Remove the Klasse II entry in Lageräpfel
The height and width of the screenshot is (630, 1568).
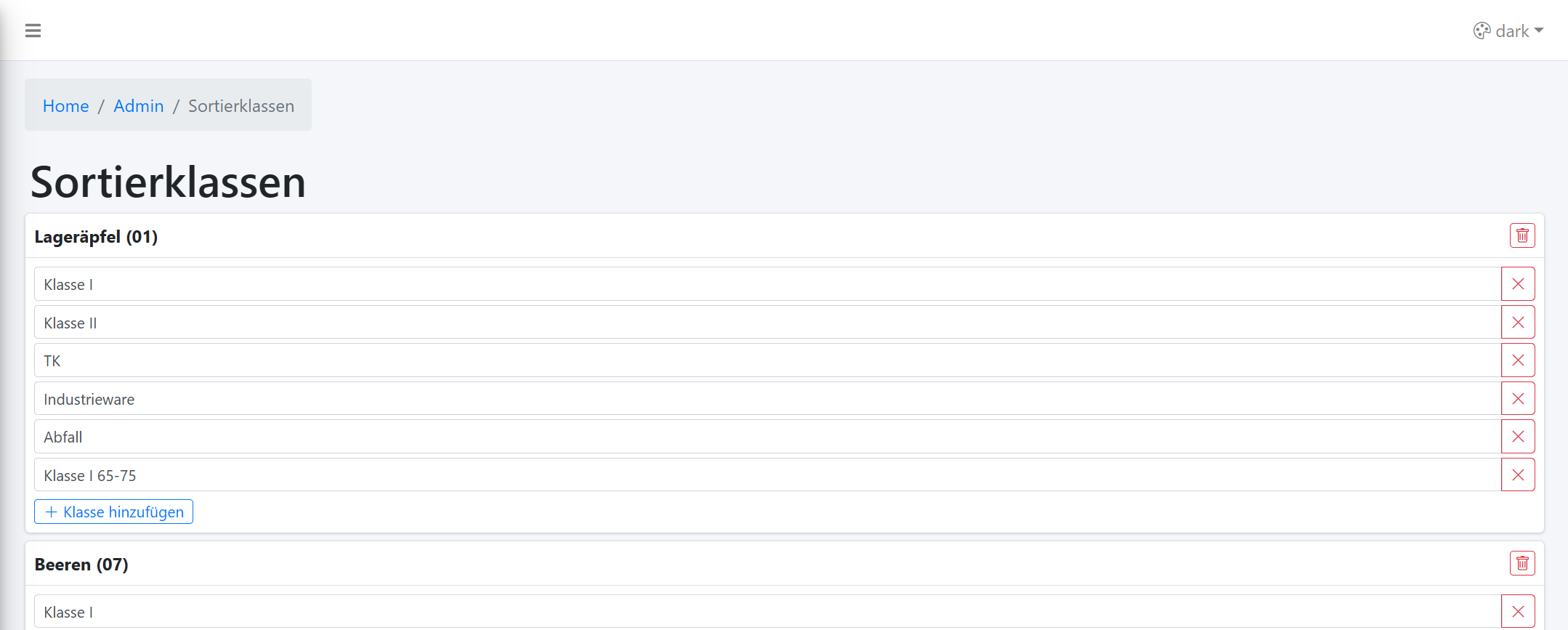pyautogui.click(x=1518, y=323)
